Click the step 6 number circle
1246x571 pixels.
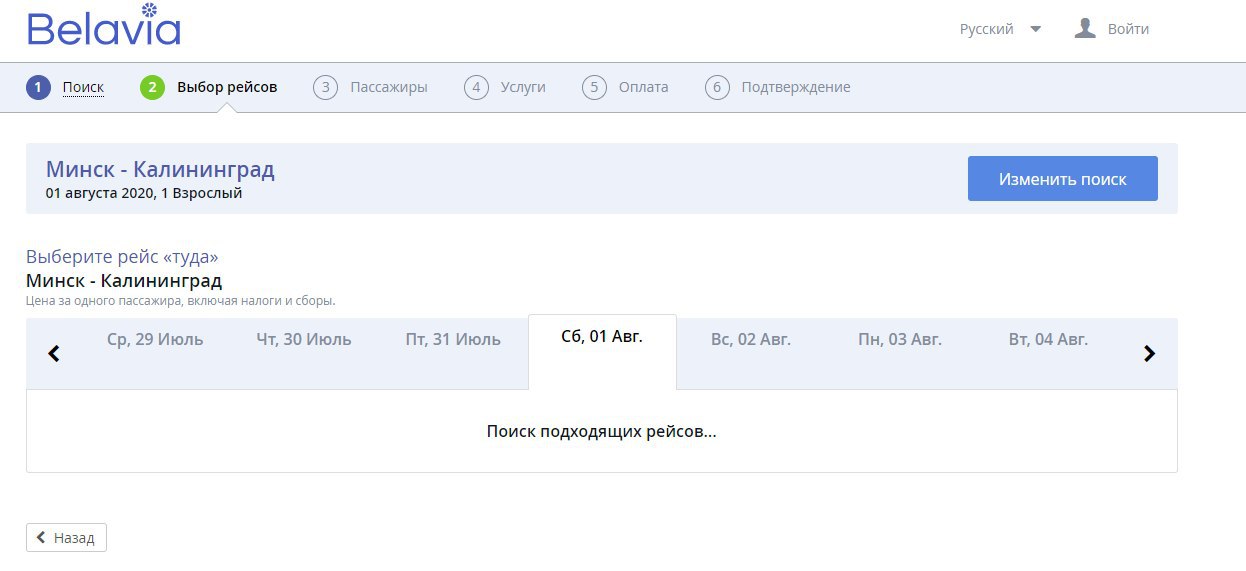[717, 87]
